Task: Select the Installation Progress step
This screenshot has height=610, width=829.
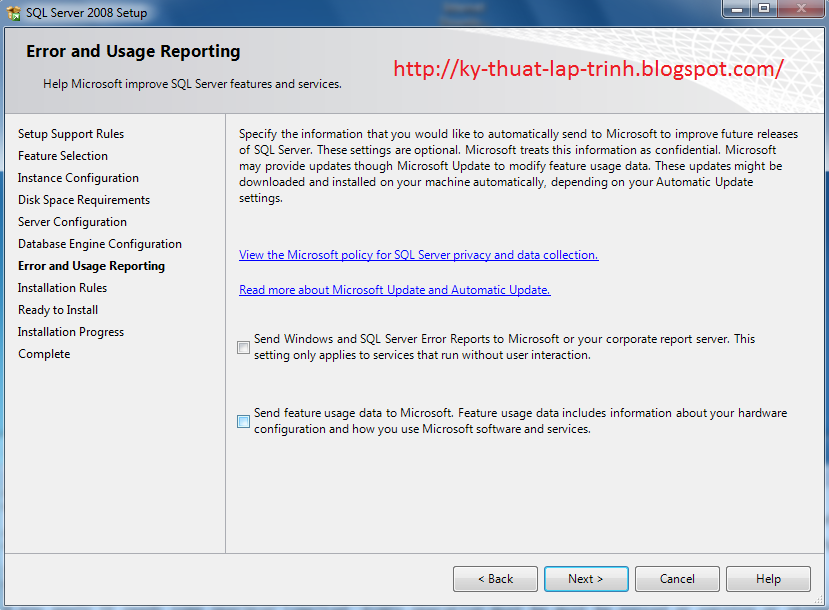Action: tap(71, 332)
